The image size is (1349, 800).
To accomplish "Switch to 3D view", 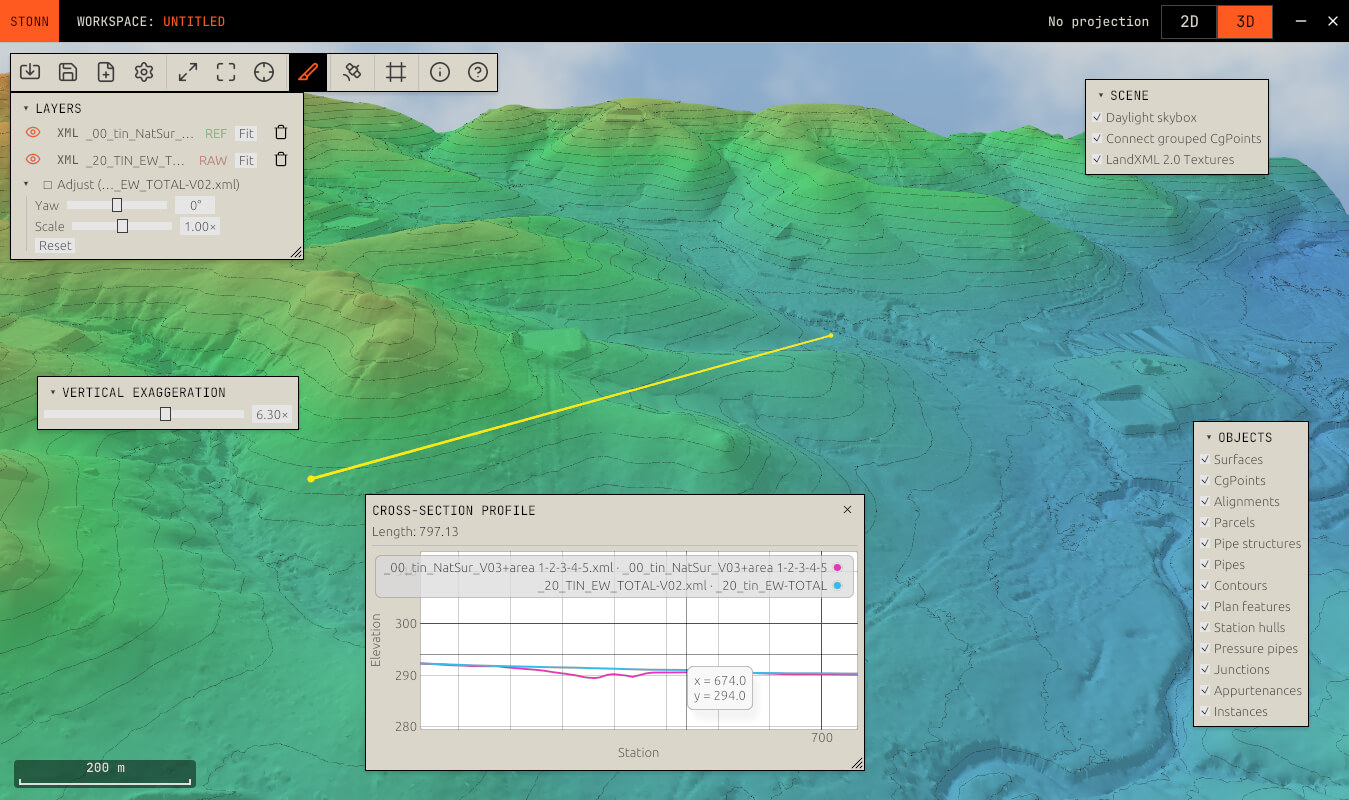I will [1245, 21].
